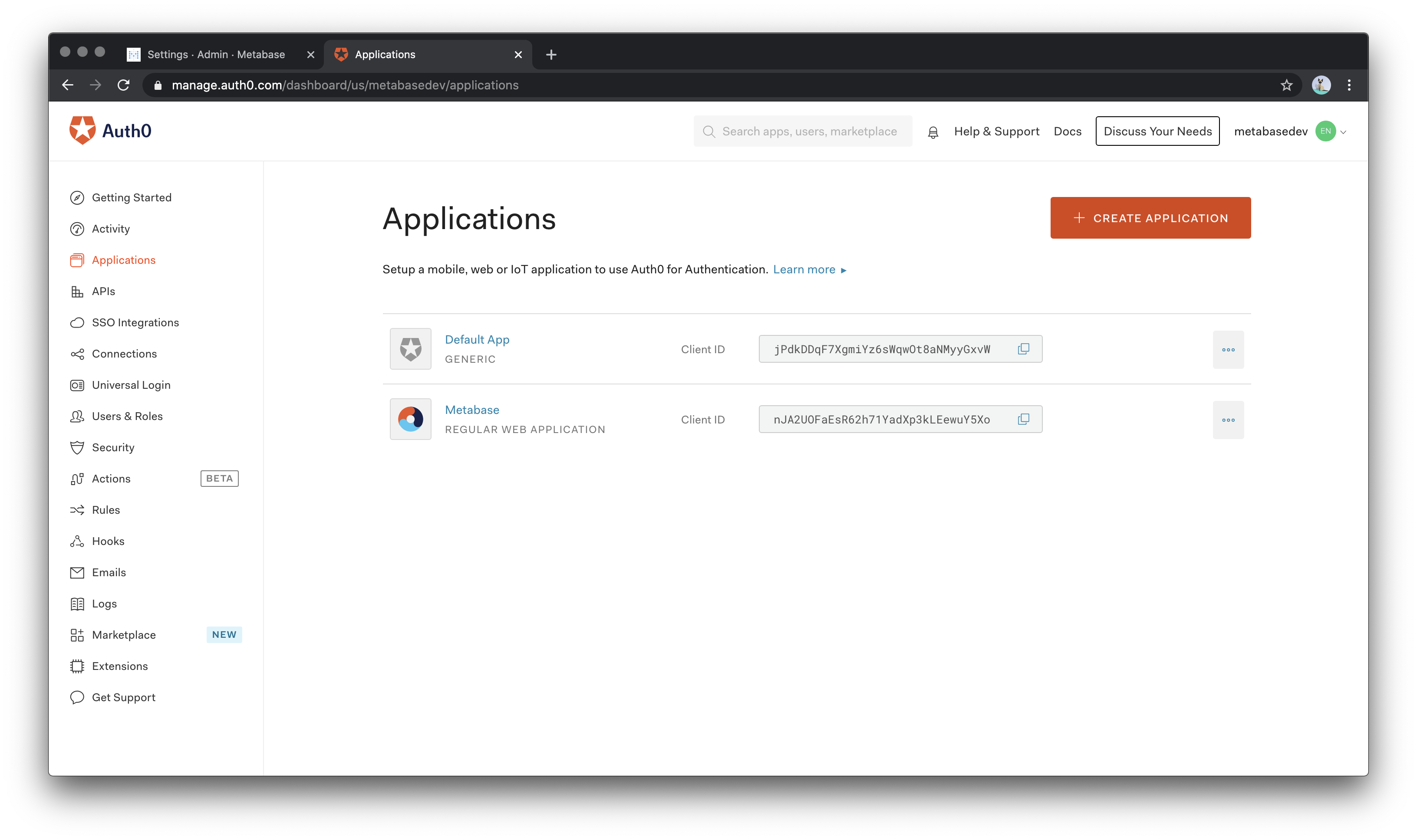Open APIs section in sidebar
Screen dimensions: 1417x840
point(103,291)
